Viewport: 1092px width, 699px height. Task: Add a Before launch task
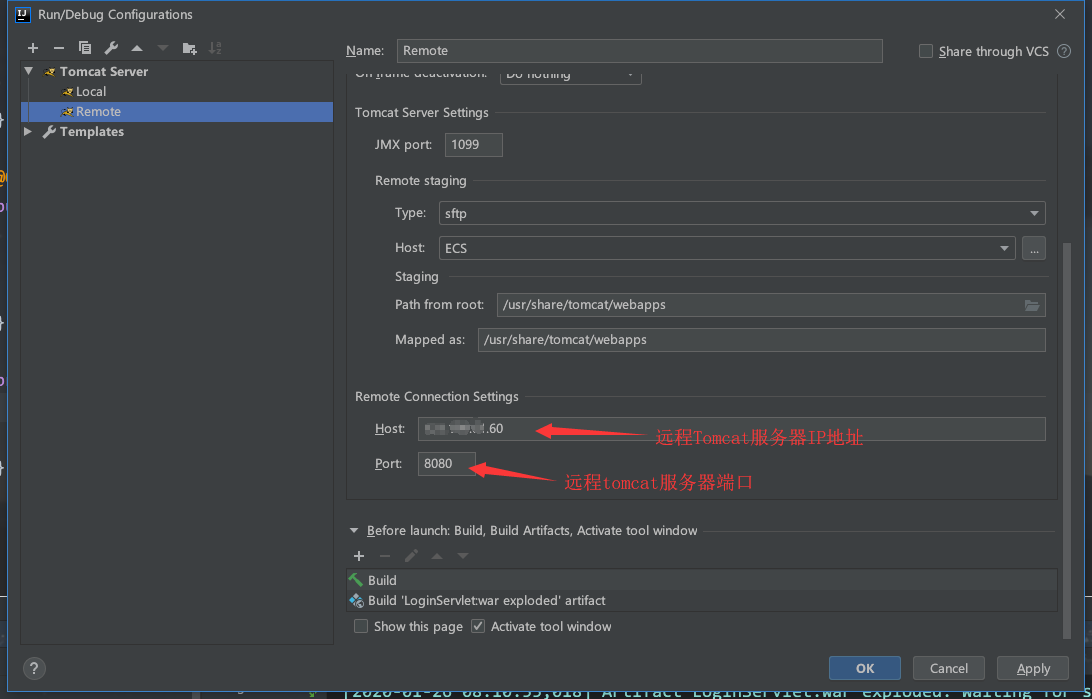[x=359, y=556]
